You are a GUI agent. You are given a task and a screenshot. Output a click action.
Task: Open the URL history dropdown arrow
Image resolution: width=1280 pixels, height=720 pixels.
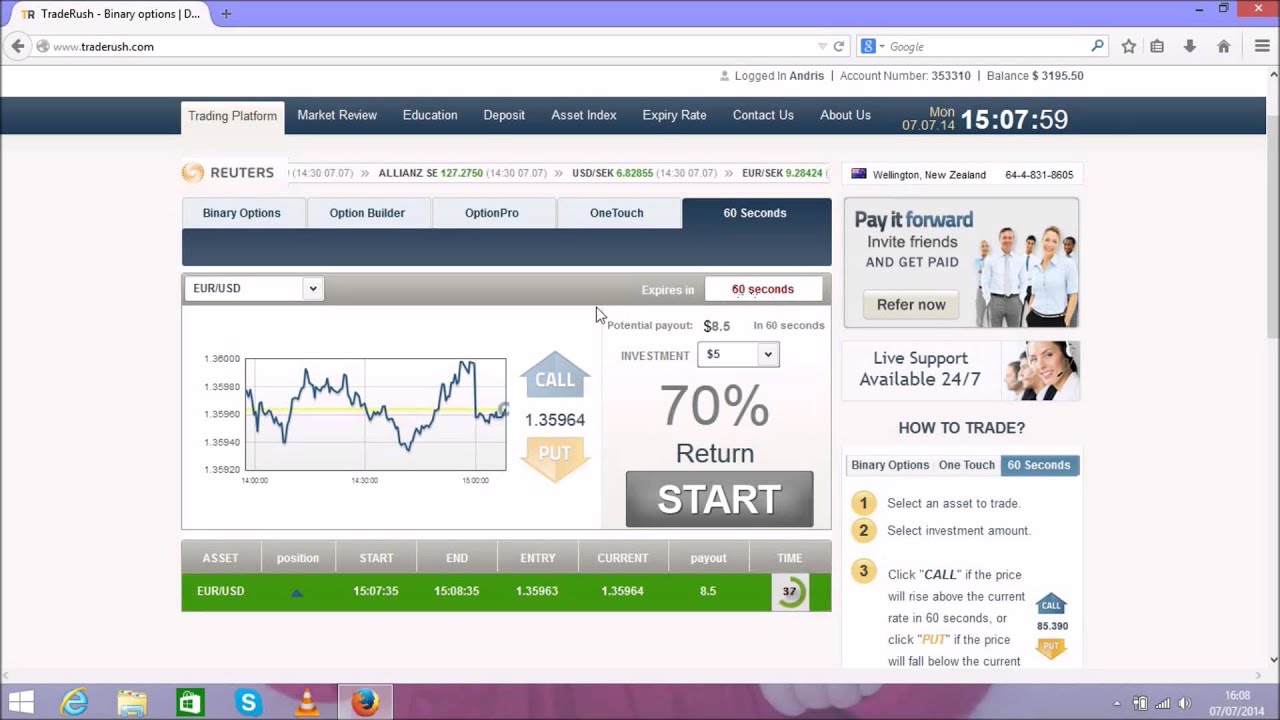[822, 46]
